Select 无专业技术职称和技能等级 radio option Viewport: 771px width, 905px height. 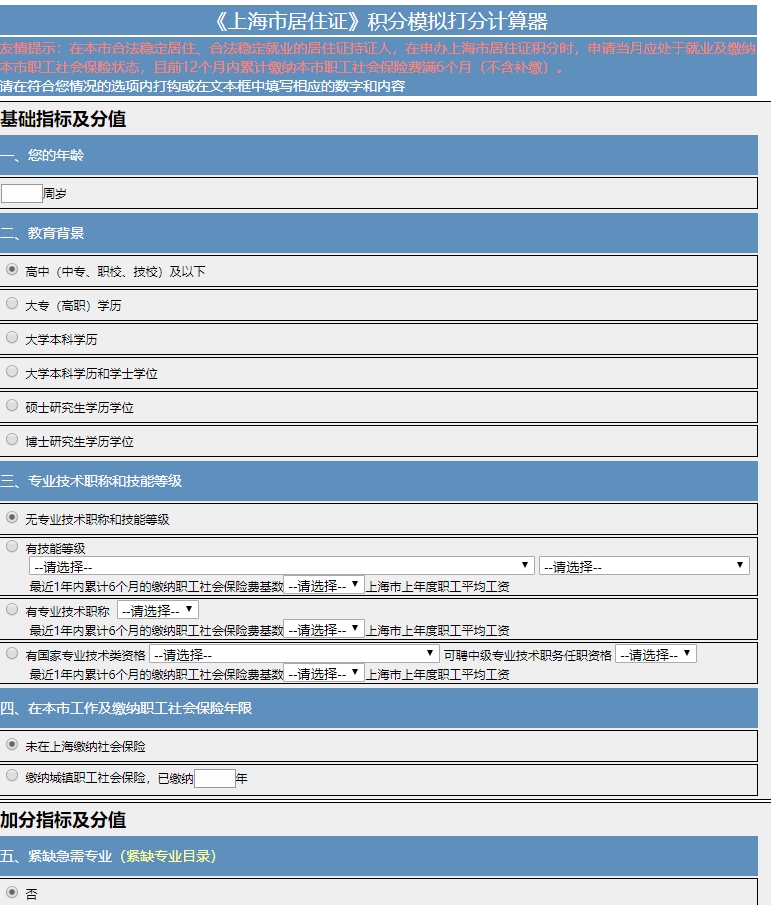(x=12, y=518)
